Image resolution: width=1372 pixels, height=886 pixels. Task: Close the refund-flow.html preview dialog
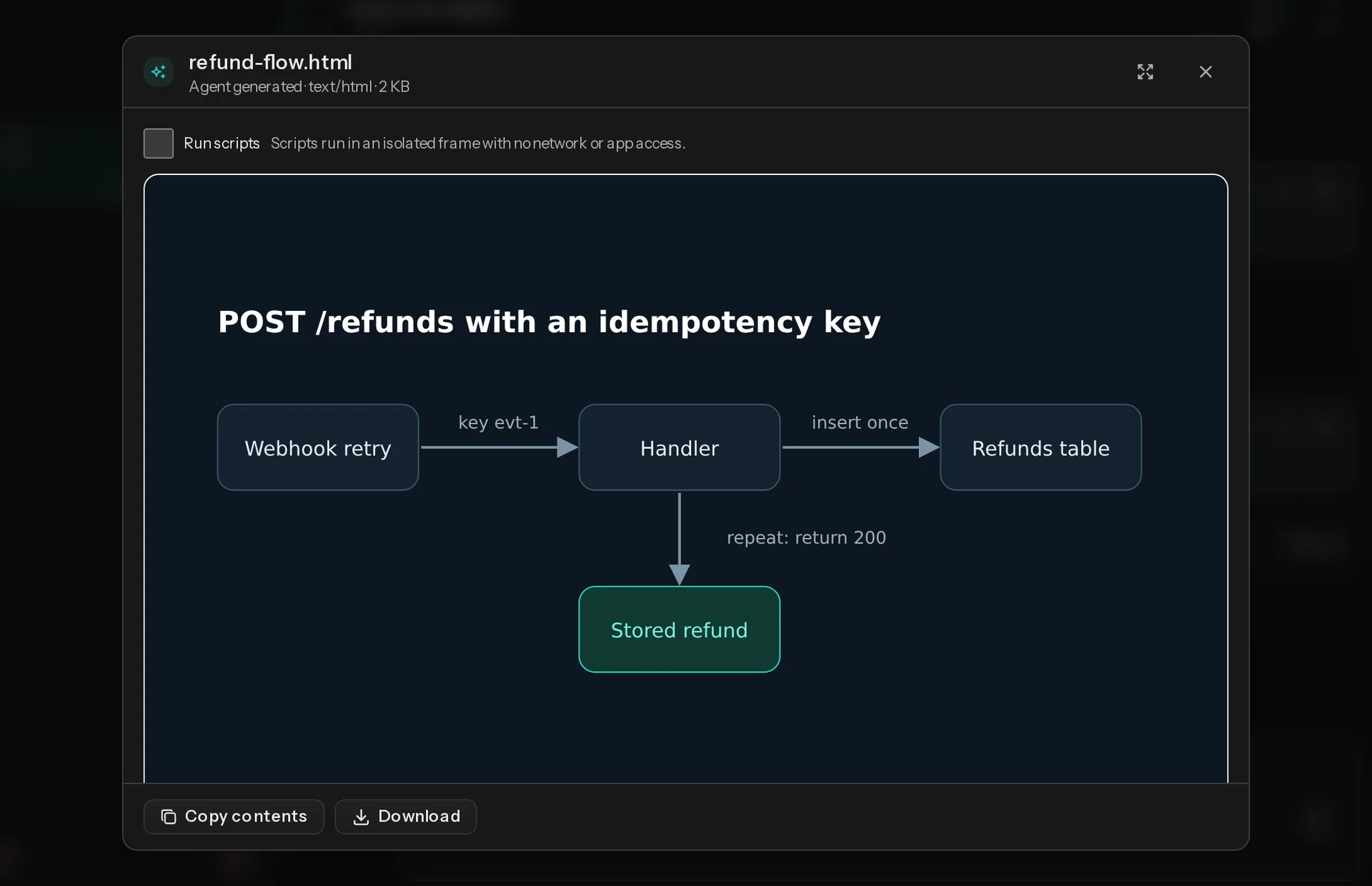pos(1206,71)
